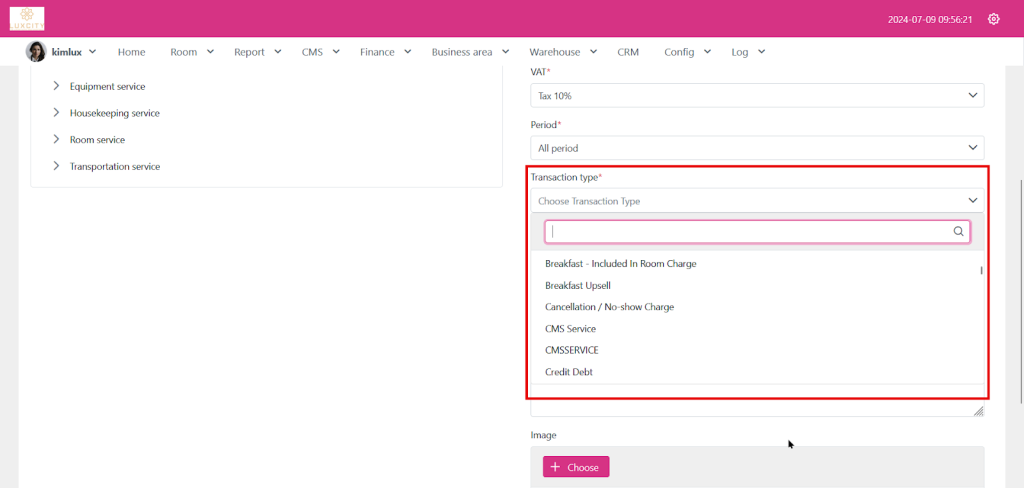Go to the CRM page

(628, 52)
